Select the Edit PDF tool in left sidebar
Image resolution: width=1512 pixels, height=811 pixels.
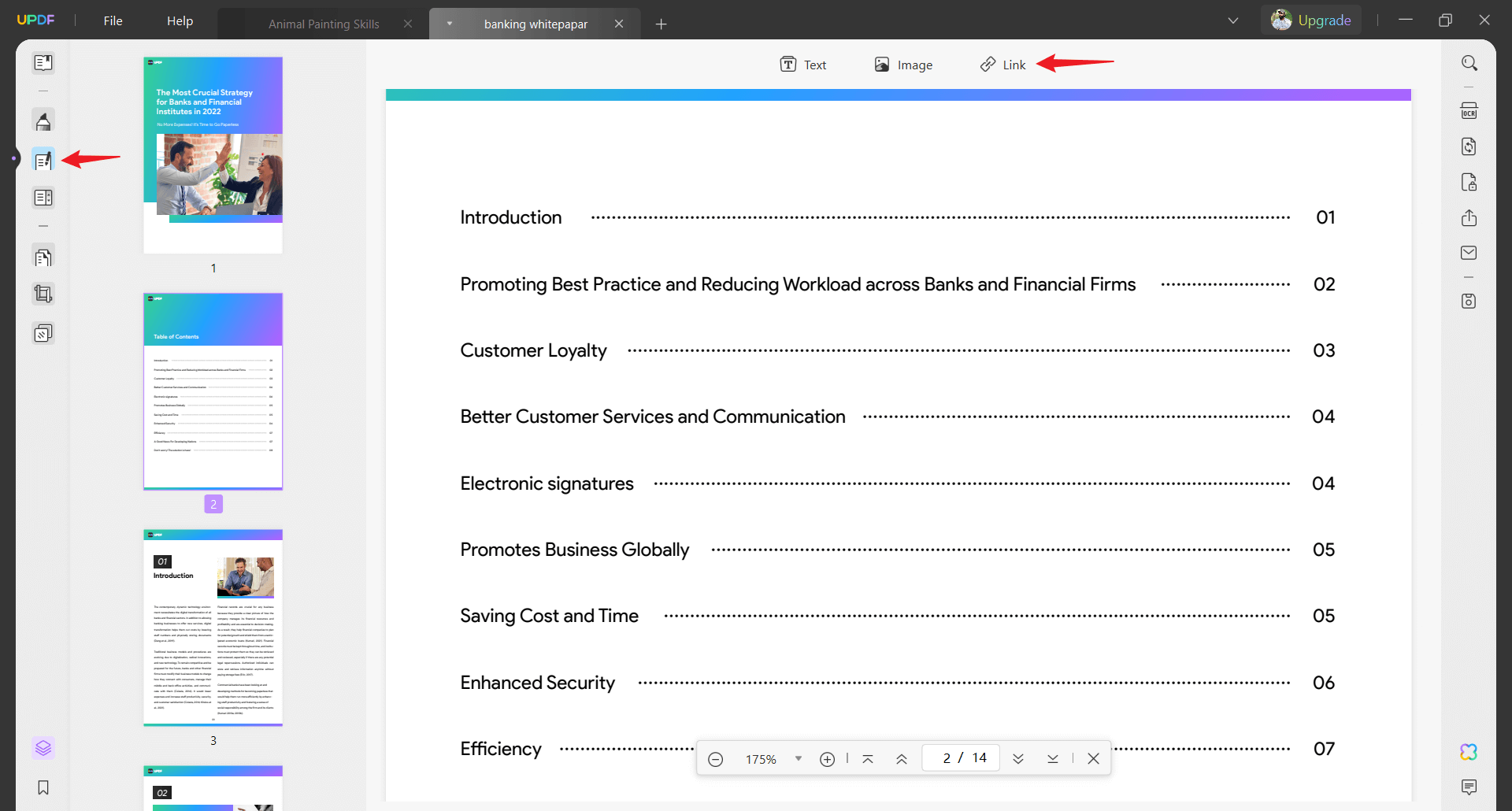pyautogui.click(x=43, y=160)
